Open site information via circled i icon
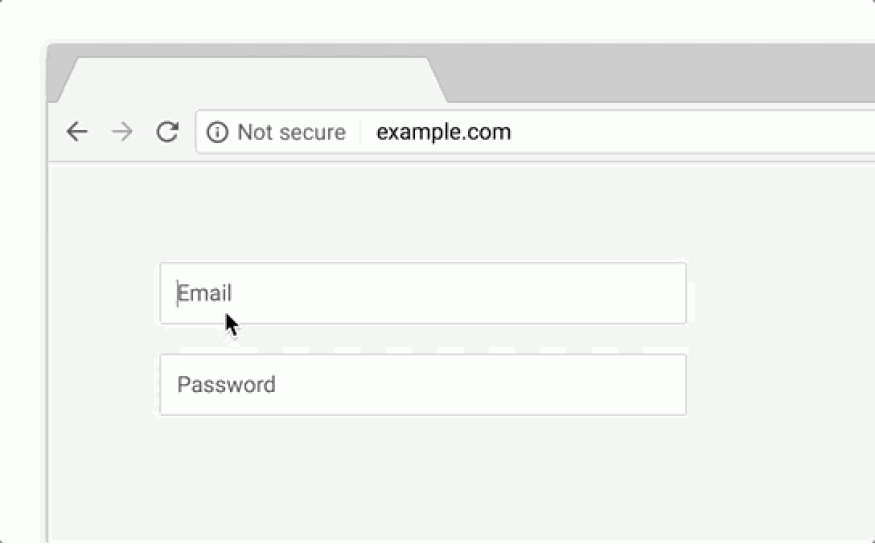This screenshot has height=544, width=875. [x=217, y=132]
